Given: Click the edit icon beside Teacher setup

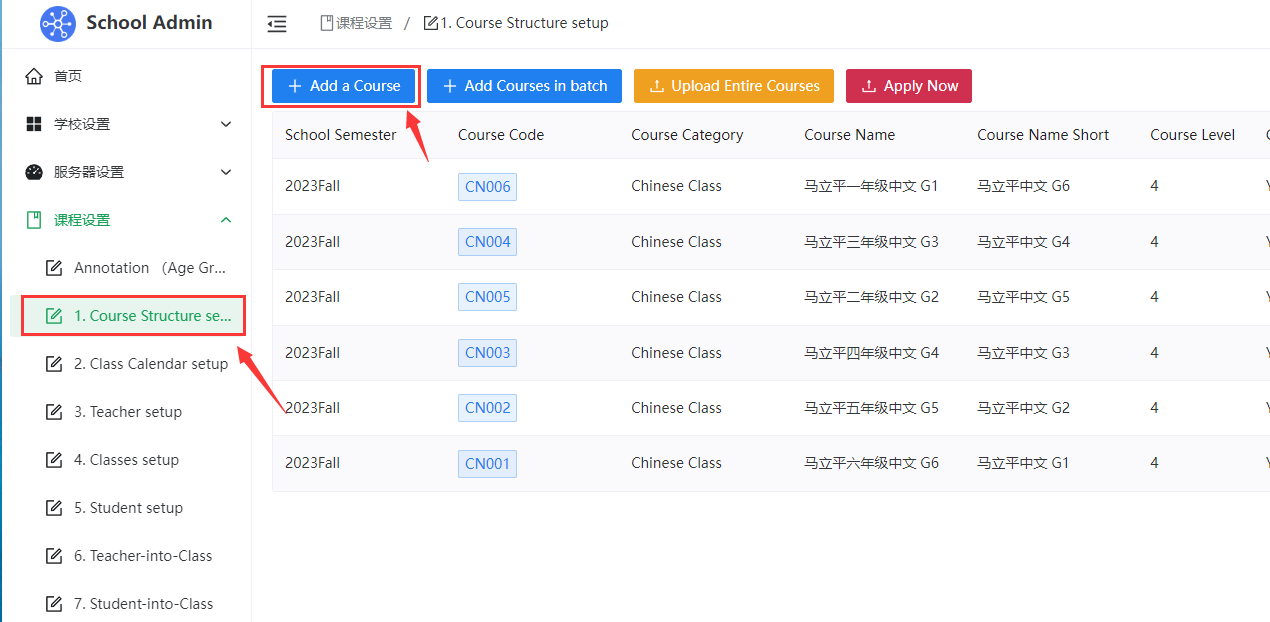Looking at the screenshot, I should (54, 412).
